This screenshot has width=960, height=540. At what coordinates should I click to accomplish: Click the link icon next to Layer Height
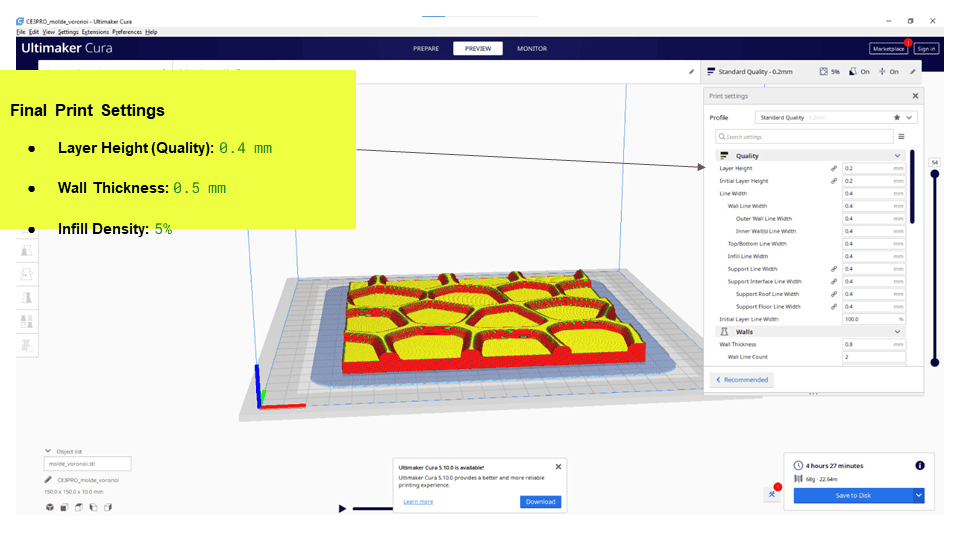point(834,168)
